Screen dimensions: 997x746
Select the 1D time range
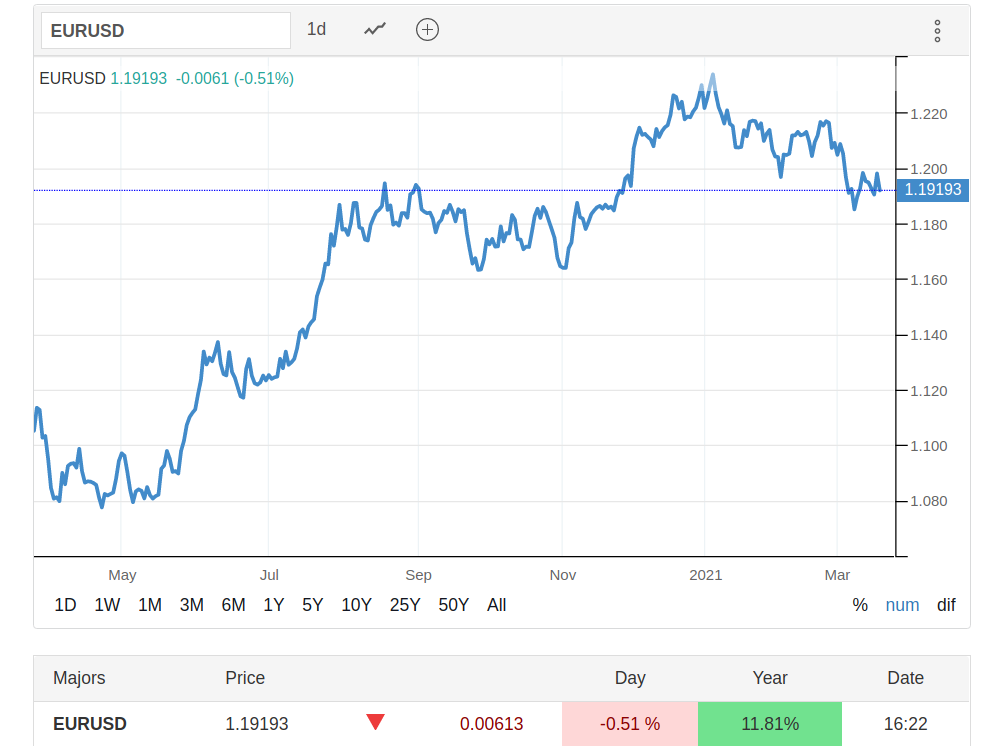coord(65,605)
